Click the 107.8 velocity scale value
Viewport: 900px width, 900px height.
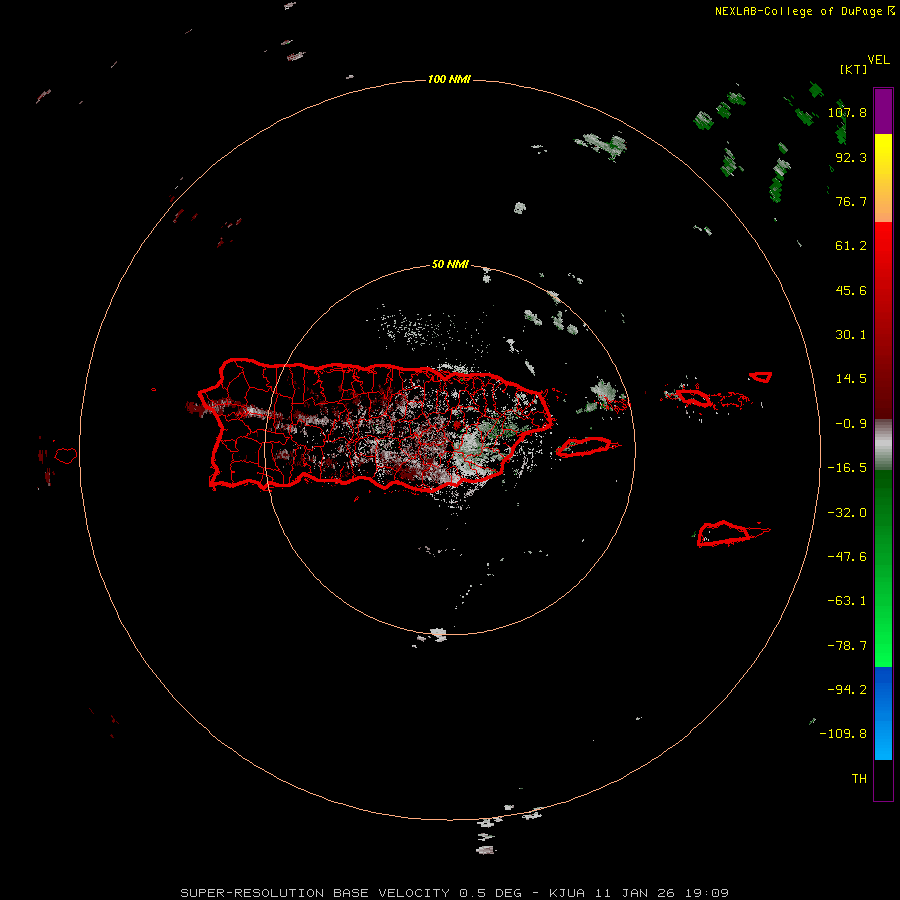click(x=847, y=112)
